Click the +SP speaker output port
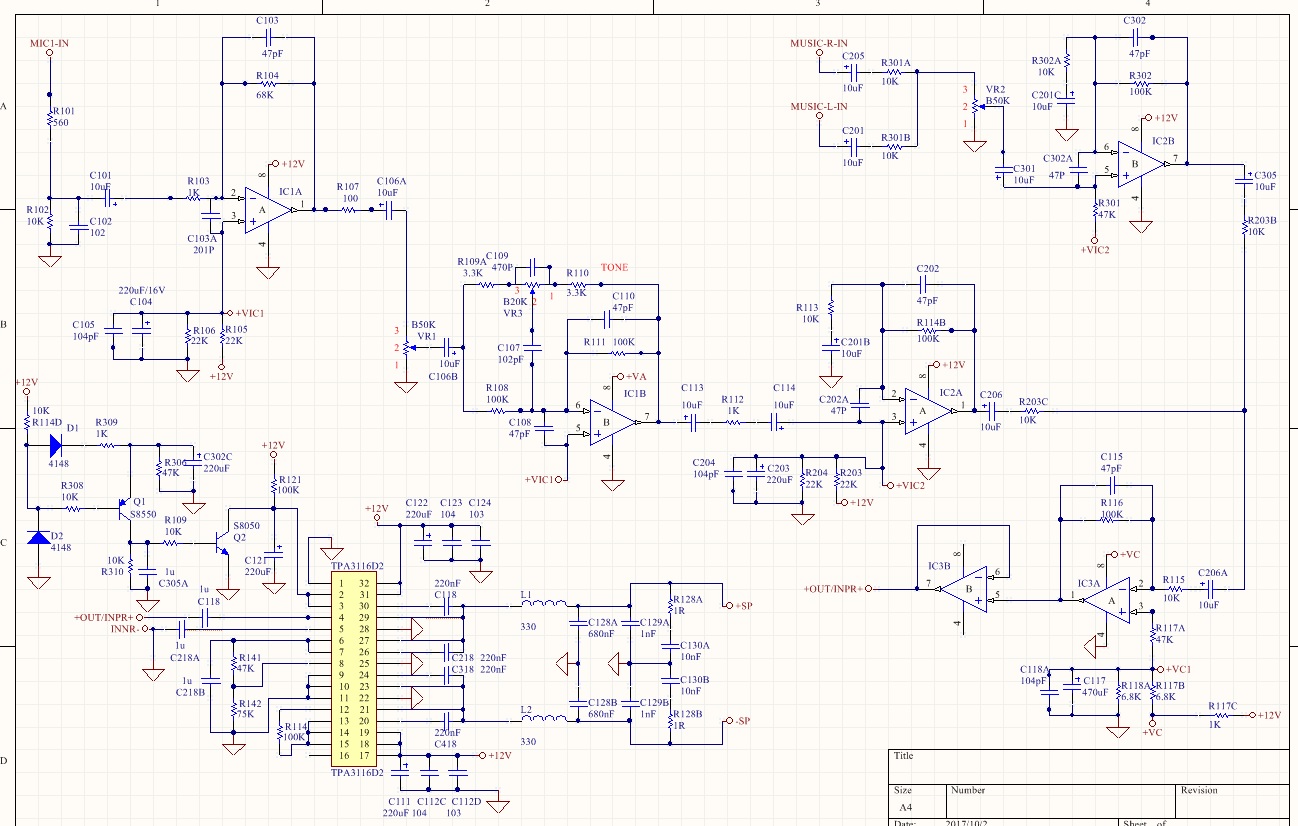1298x826 pixels. tap(737, 605)
